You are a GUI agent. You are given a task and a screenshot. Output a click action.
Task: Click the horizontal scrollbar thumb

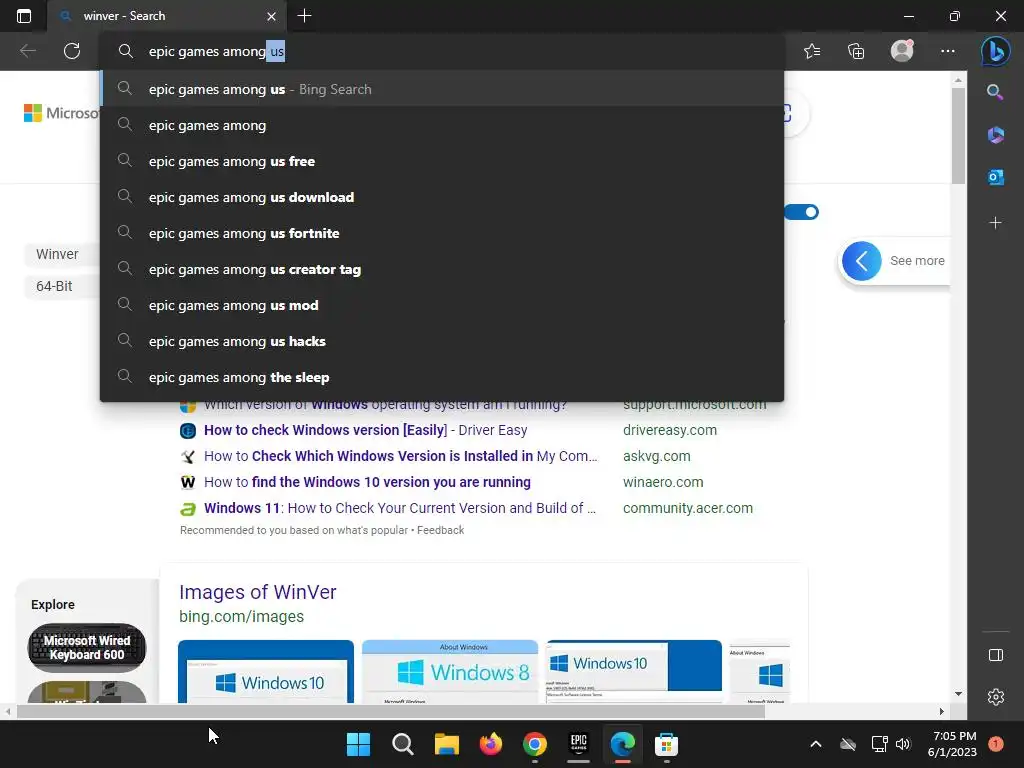click(x=391, y=711)
